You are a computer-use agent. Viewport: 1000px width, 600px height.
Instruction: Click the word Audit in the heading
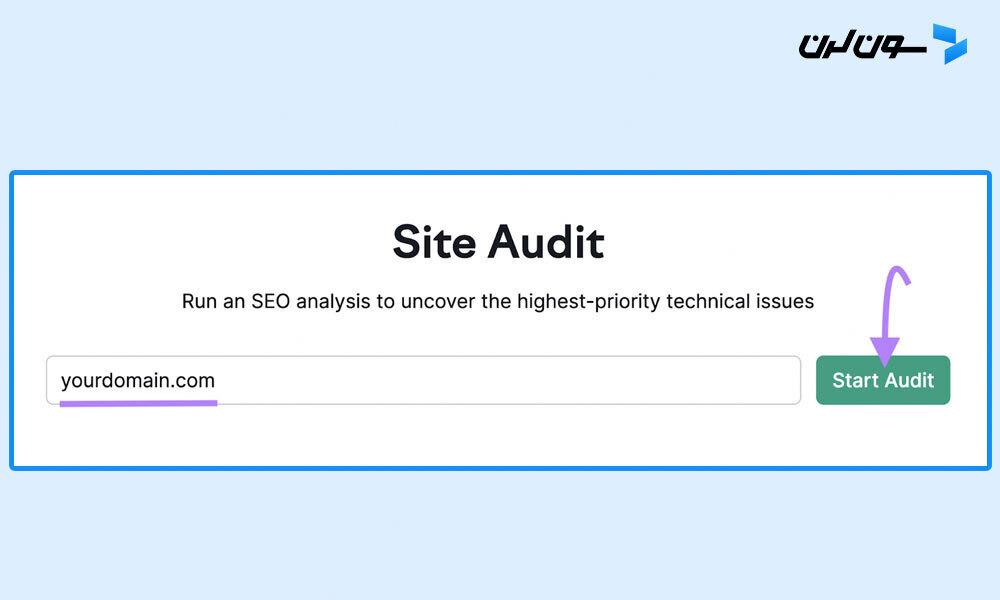coord(547,242)
